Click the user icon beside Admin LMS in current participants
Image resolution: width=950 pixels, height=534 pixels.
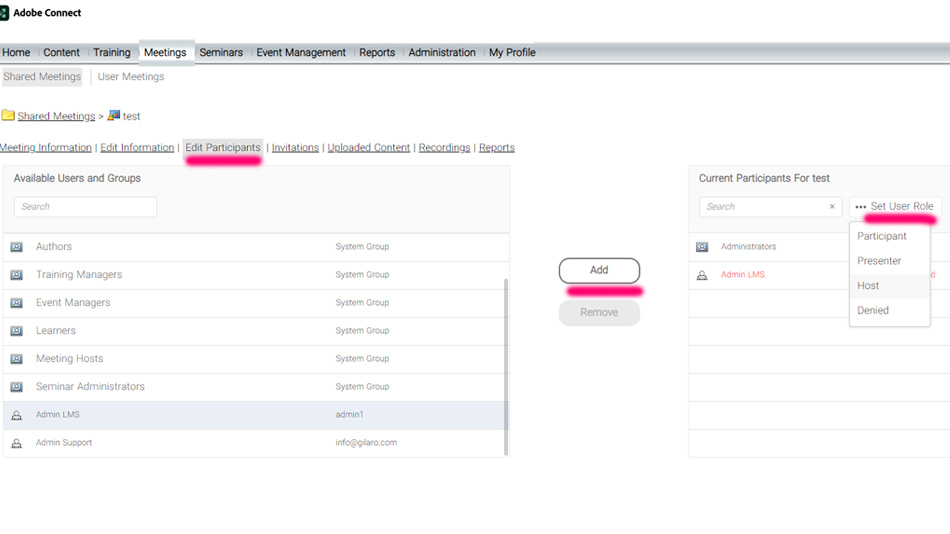point(702,275)
